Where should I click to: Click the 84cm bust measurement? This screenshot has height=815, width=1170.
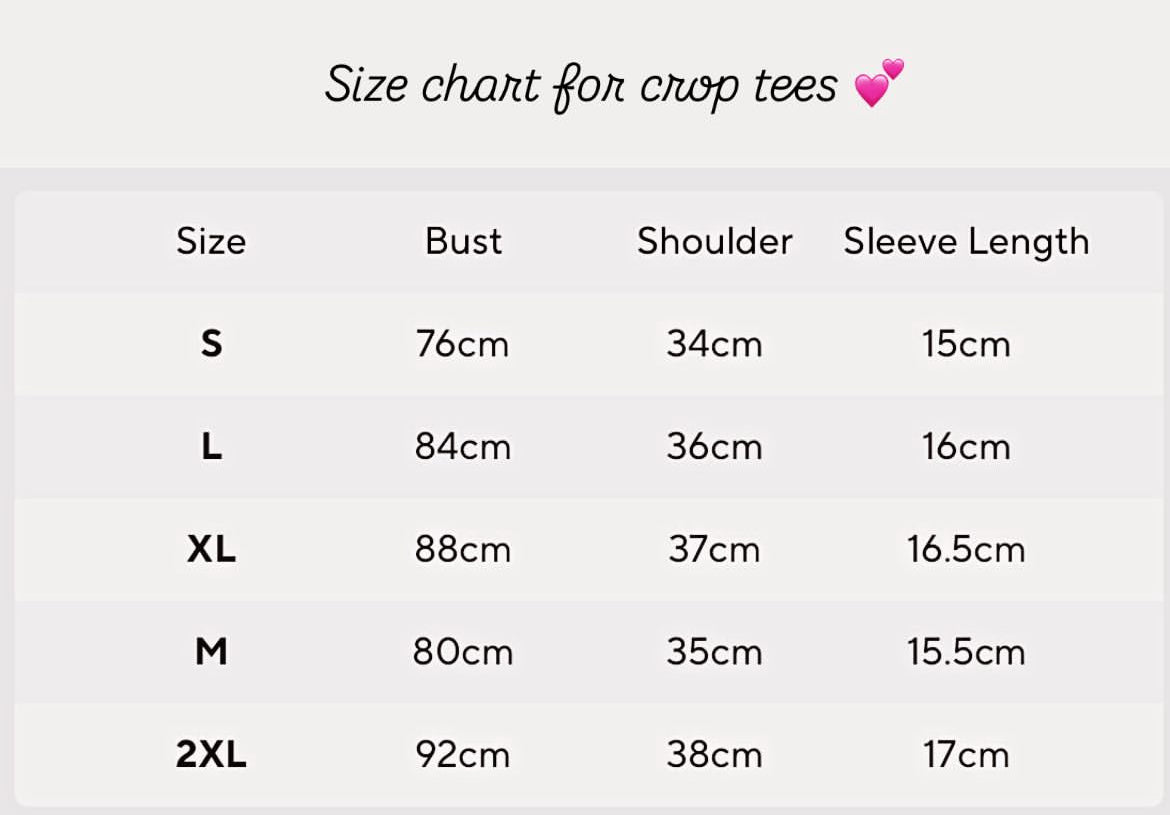click(463, 446)
